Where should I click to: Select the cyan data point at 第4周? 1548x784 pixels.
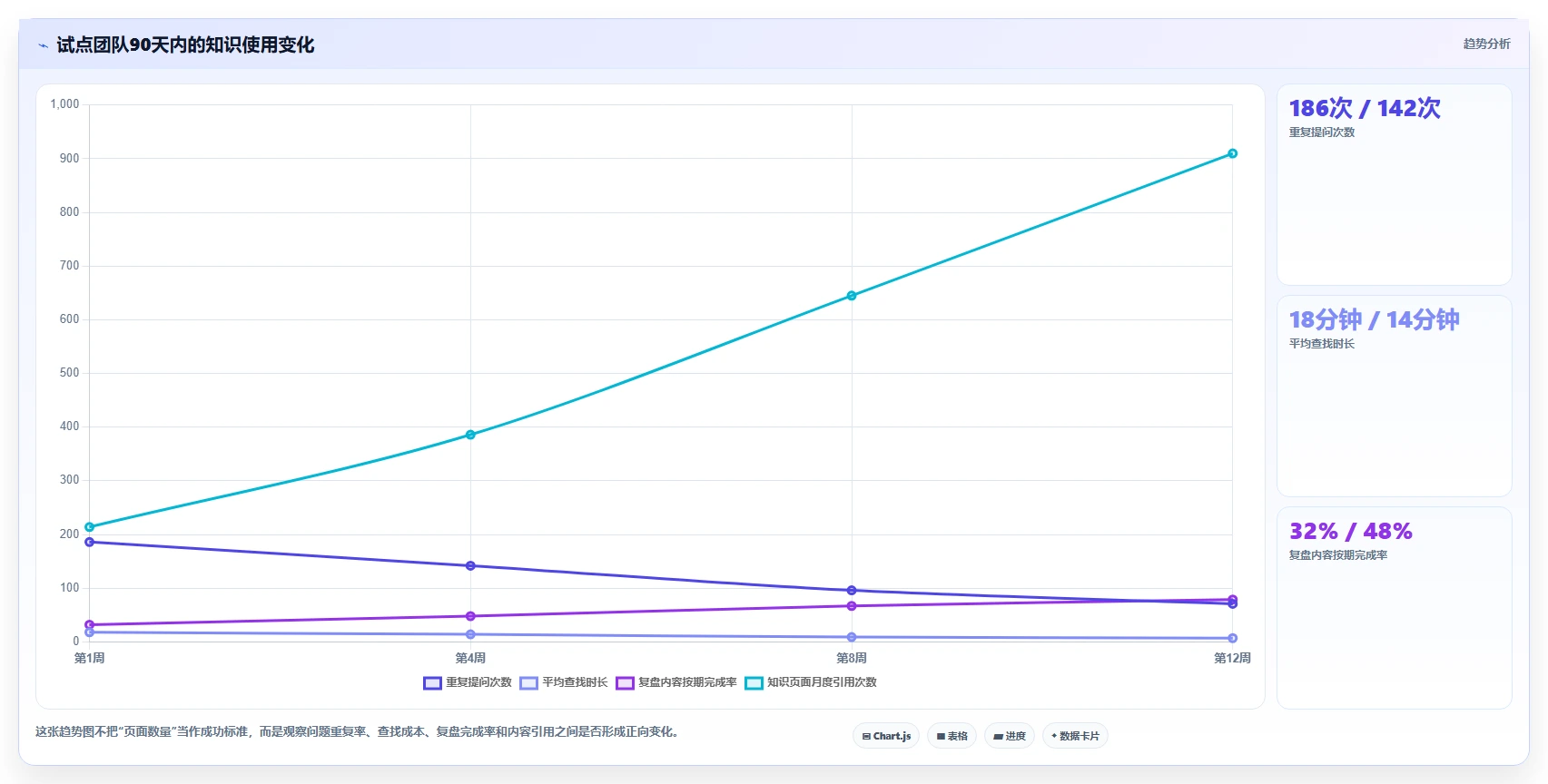tap(470, 435)
